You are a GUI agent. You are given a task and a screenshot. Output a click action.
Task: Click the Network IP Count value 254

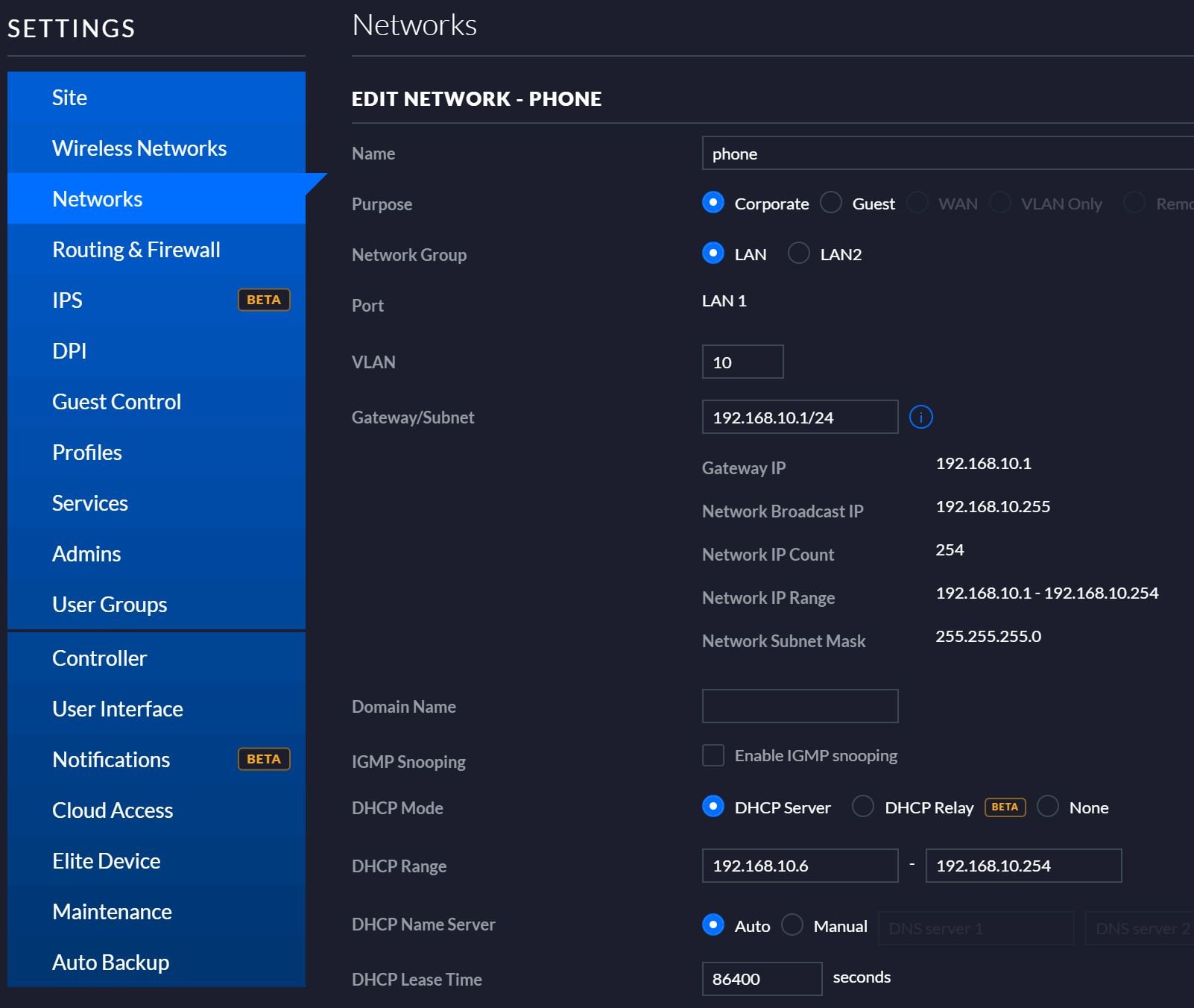point(950,549)
